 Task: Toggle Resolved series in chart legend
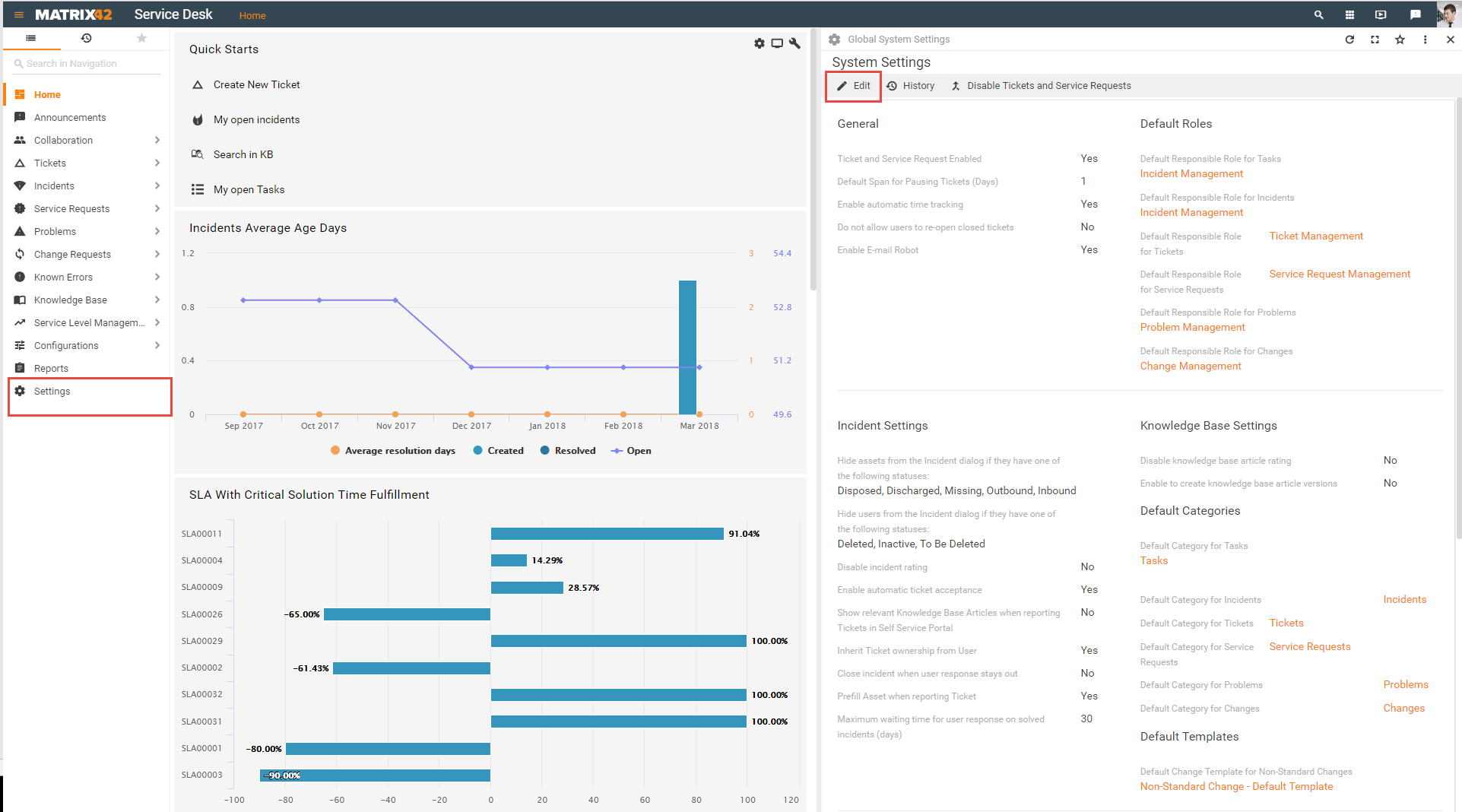(x=568, y=450)
